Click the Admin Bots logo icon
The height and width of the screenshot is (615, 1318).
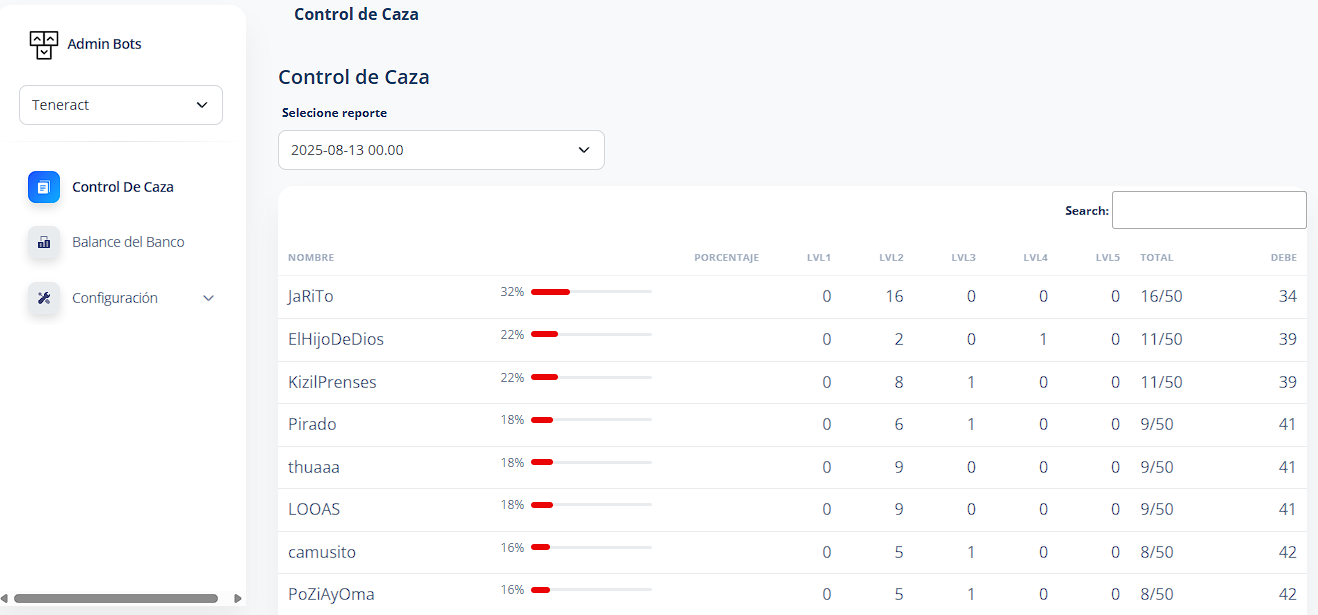(44, 44)
